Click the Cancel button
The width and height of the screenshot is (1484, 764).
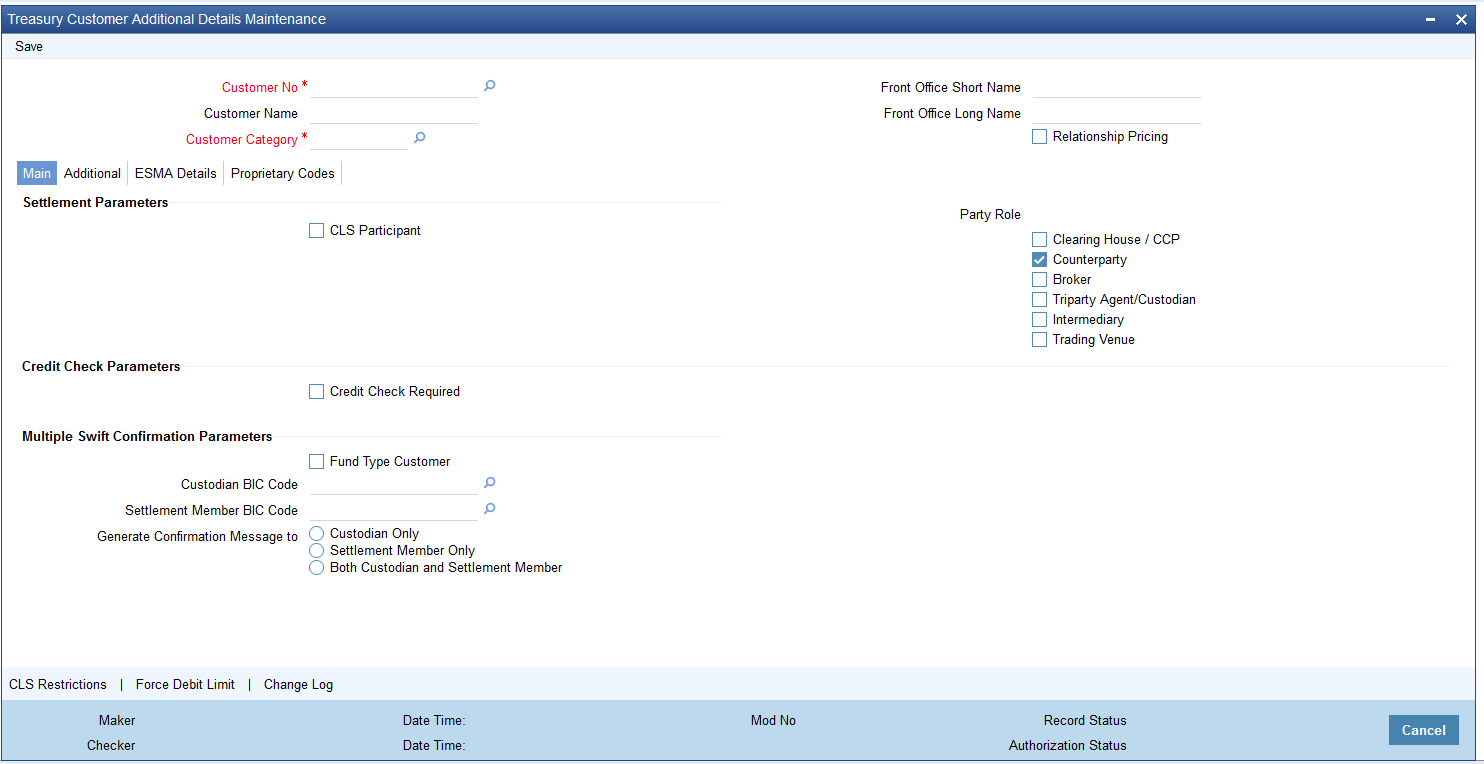point(1424,730)
